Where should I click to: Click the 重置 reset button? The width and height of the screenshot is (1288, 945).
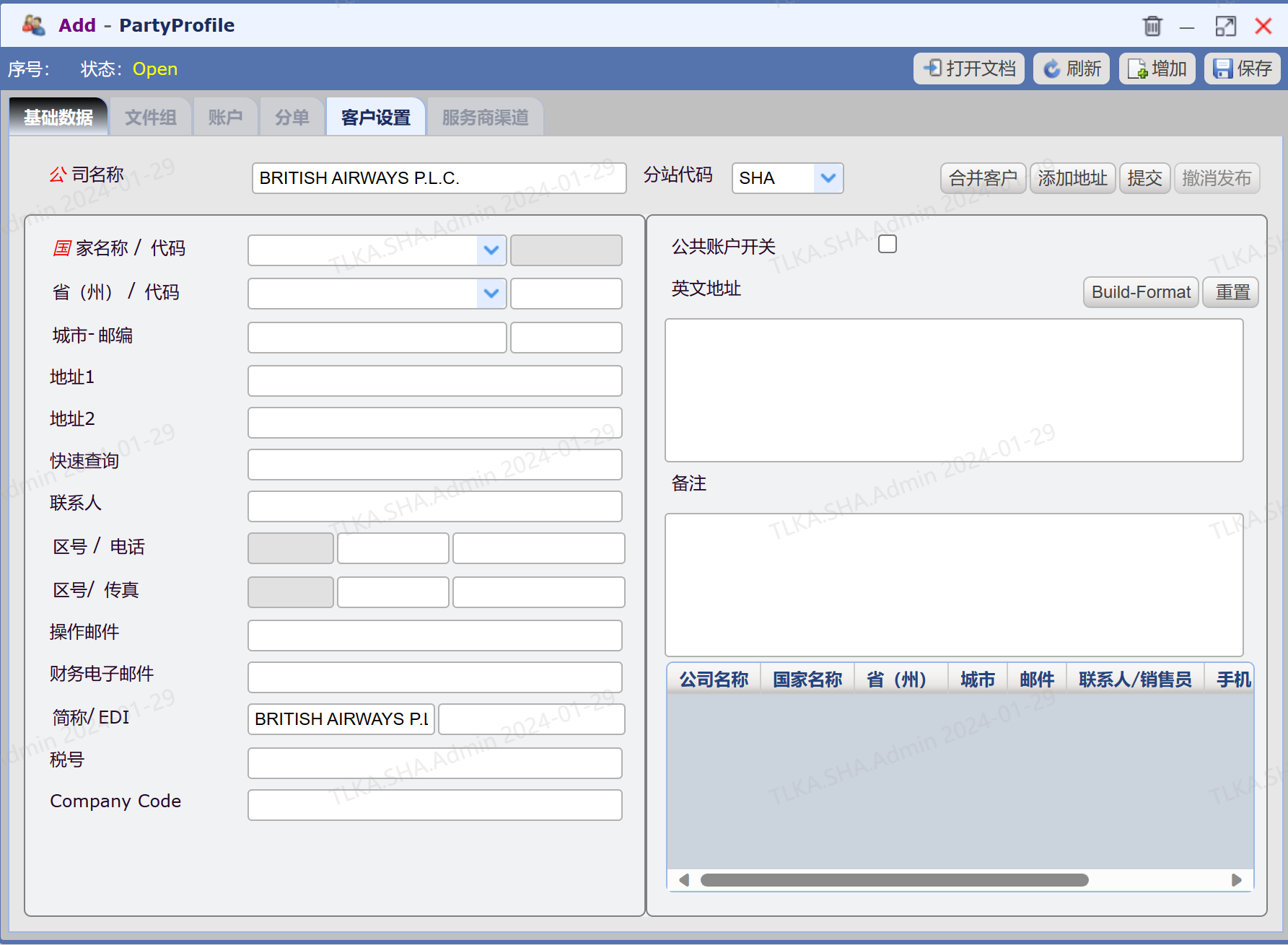pos(1231,292)
